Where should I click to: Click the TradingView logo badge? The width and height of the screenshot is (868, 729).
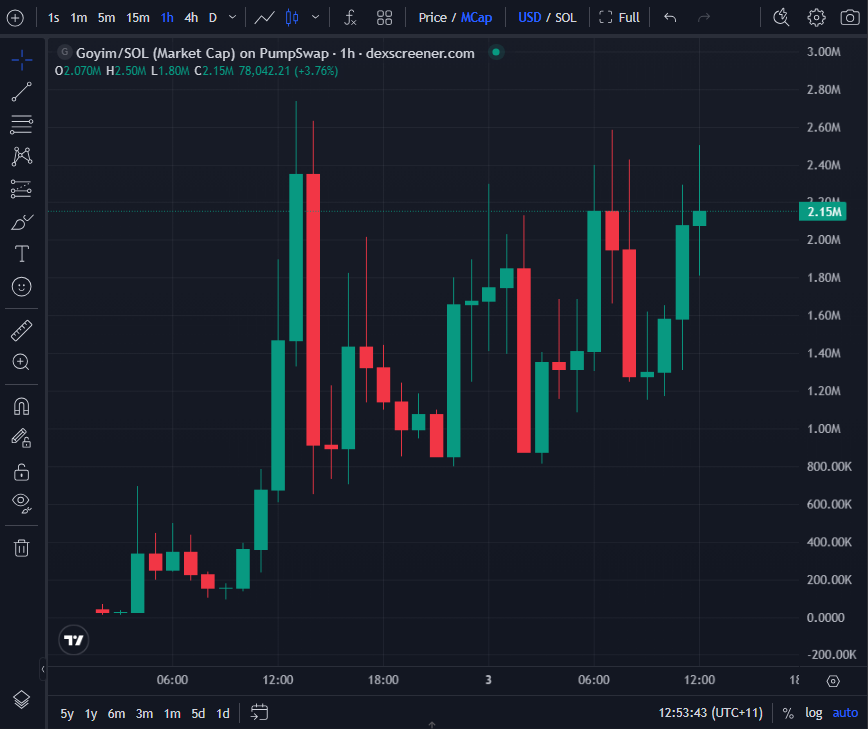(x=74, y=640)
